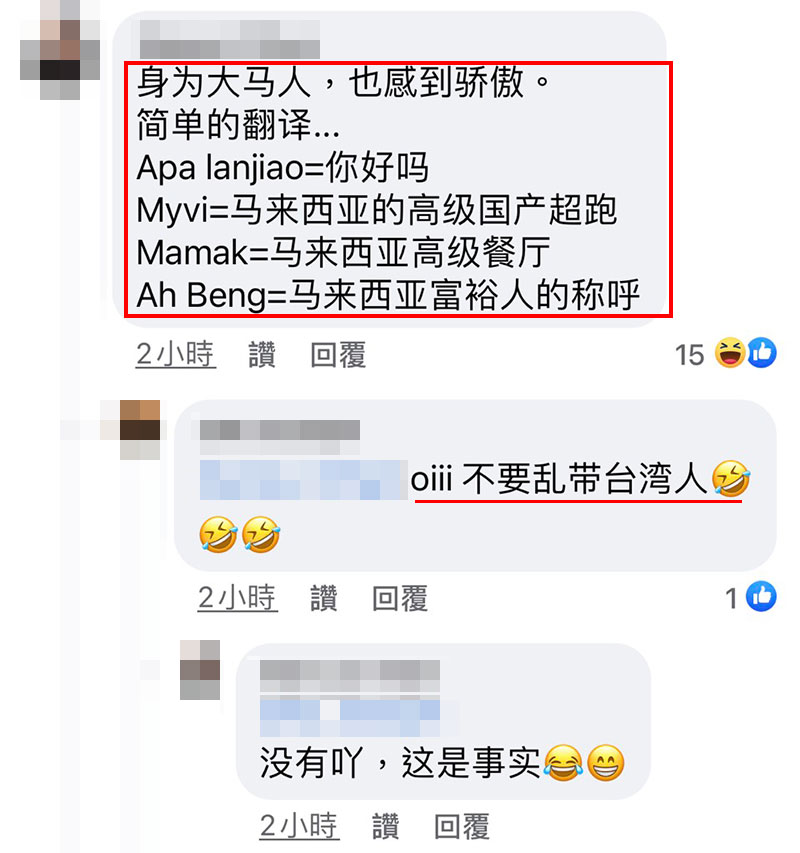Click 讚 under the 不要乱带台湾人 reply

[x=324, y=598]
